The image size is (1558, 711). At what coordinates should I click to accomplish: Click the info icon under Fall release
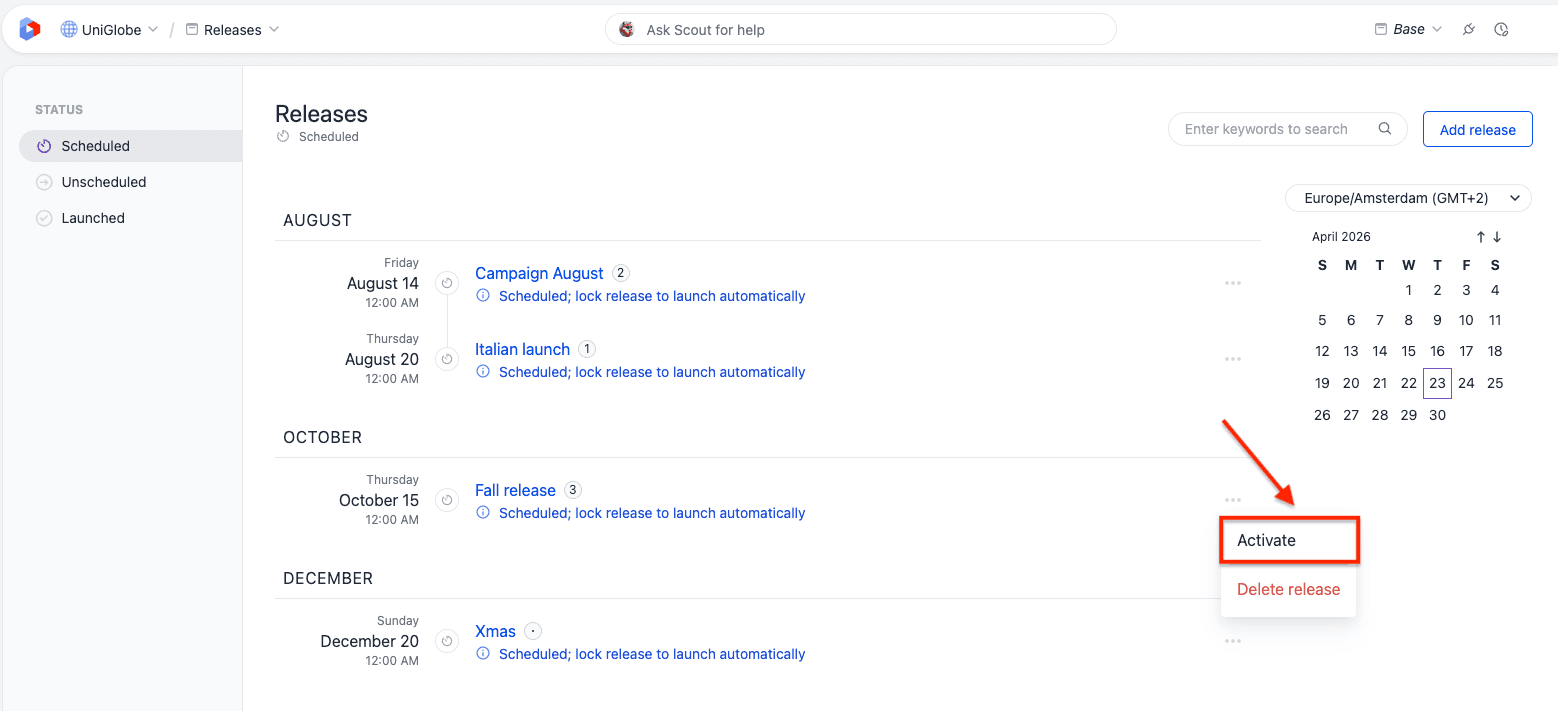pos(483,513)
